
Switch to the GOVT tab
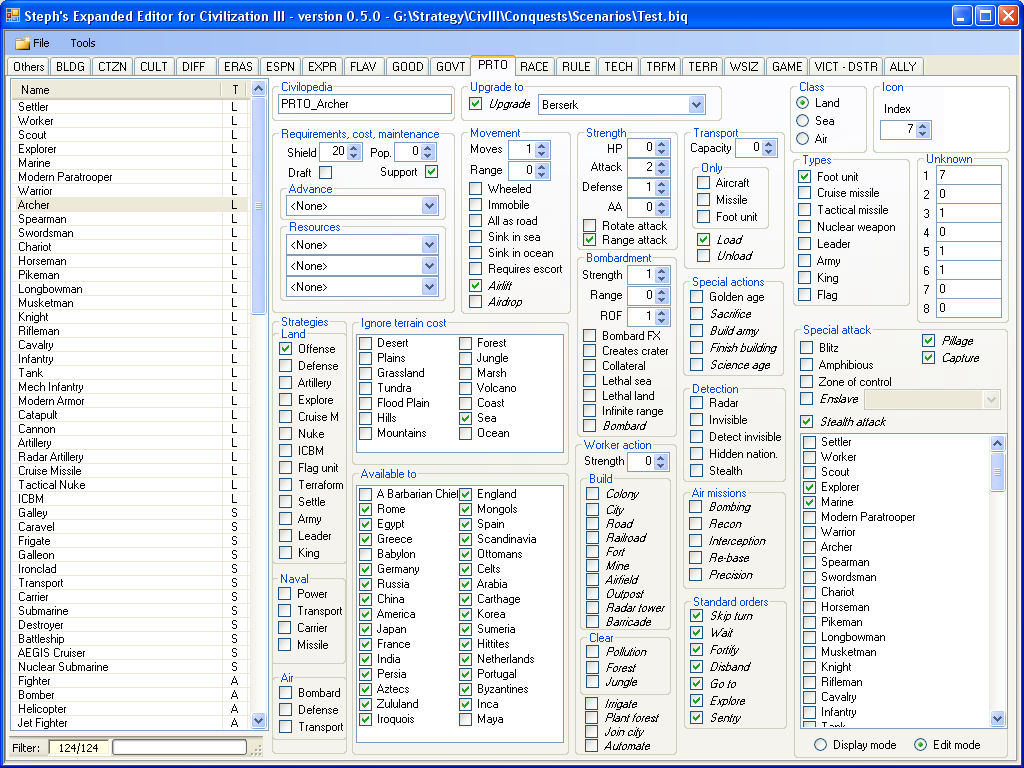click(451, 67)
